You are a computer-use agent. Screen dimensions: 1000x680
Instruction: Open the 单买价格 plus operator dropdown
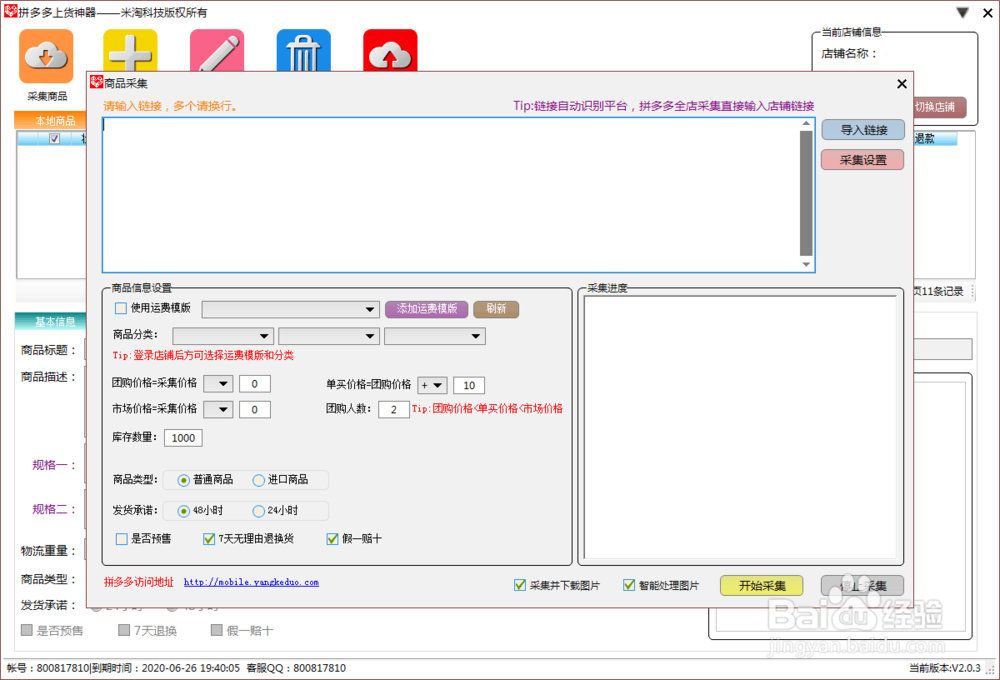click(432, 385)
